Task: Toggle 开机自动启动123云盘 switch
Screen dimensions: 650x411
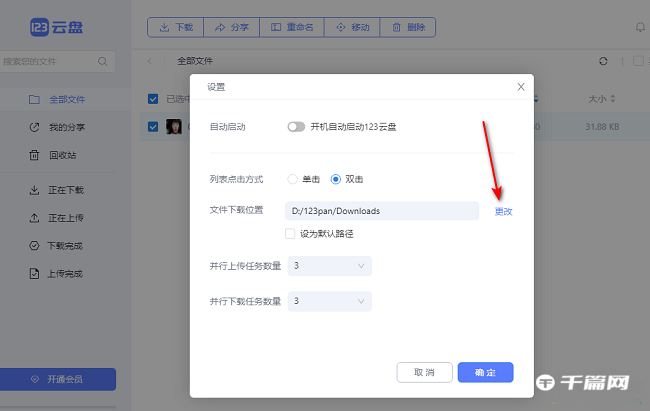Action: pos(296,127)
